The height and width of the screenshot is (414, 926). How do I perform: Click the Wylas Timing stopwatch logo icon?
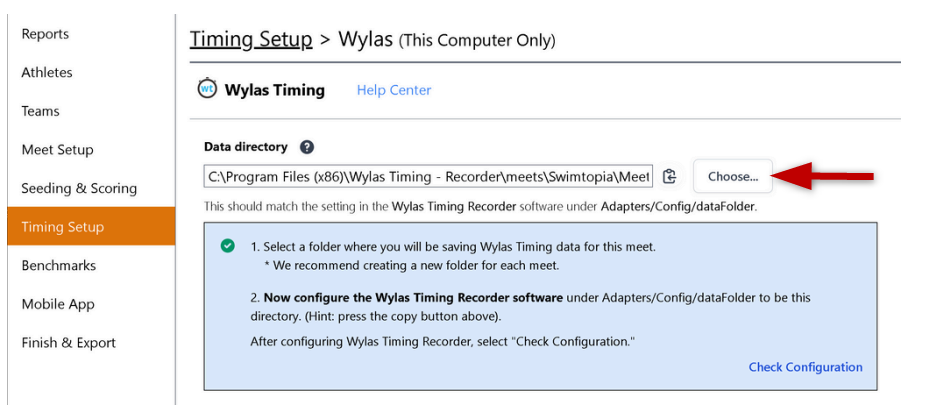coord(207,89)
